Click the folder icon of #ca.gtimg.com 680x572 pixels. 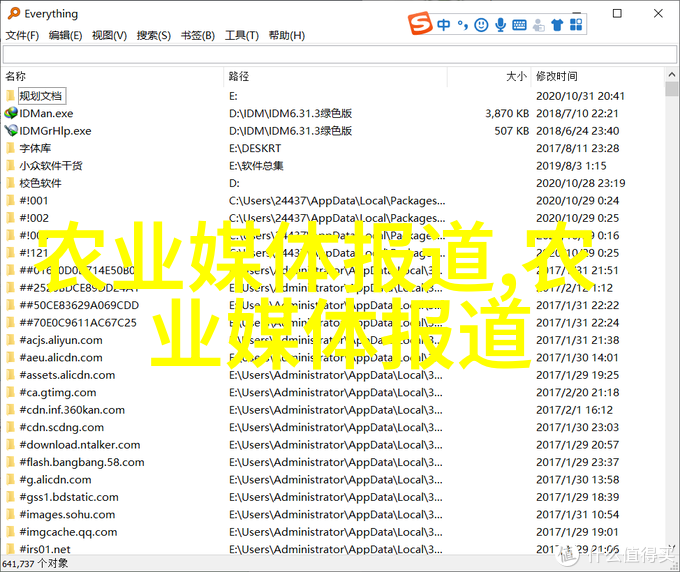[x=11, y=392]
